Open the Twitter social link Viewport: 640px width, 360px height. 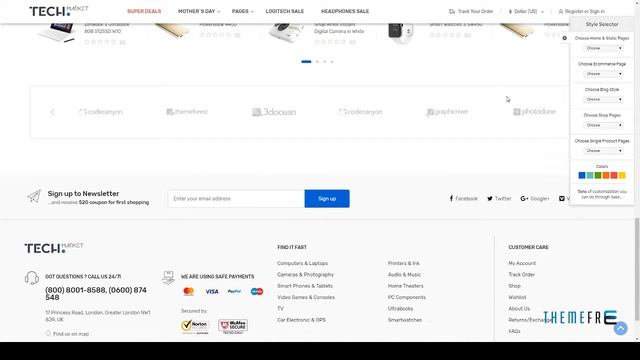[x=499, y=198]
